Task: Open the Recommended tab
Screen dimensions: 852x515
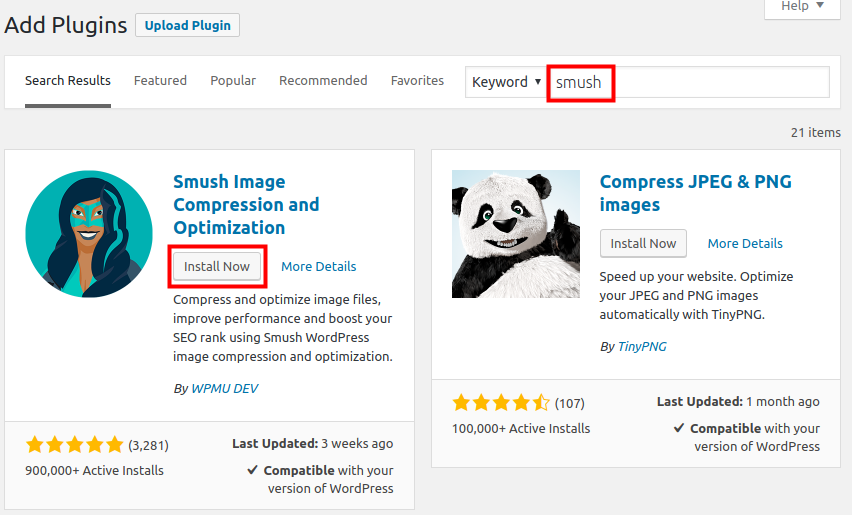Action: pos(323,81)
